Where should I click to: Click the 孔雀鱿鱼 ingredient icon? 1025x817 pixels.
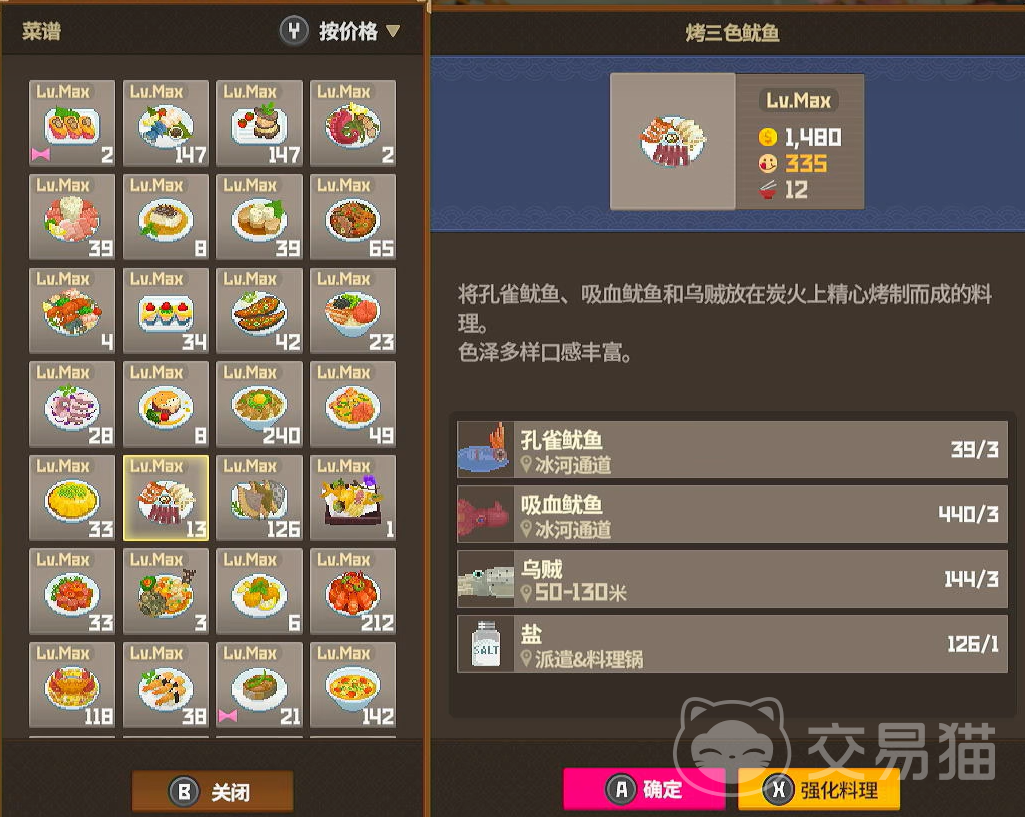click(x=485, y=449)
